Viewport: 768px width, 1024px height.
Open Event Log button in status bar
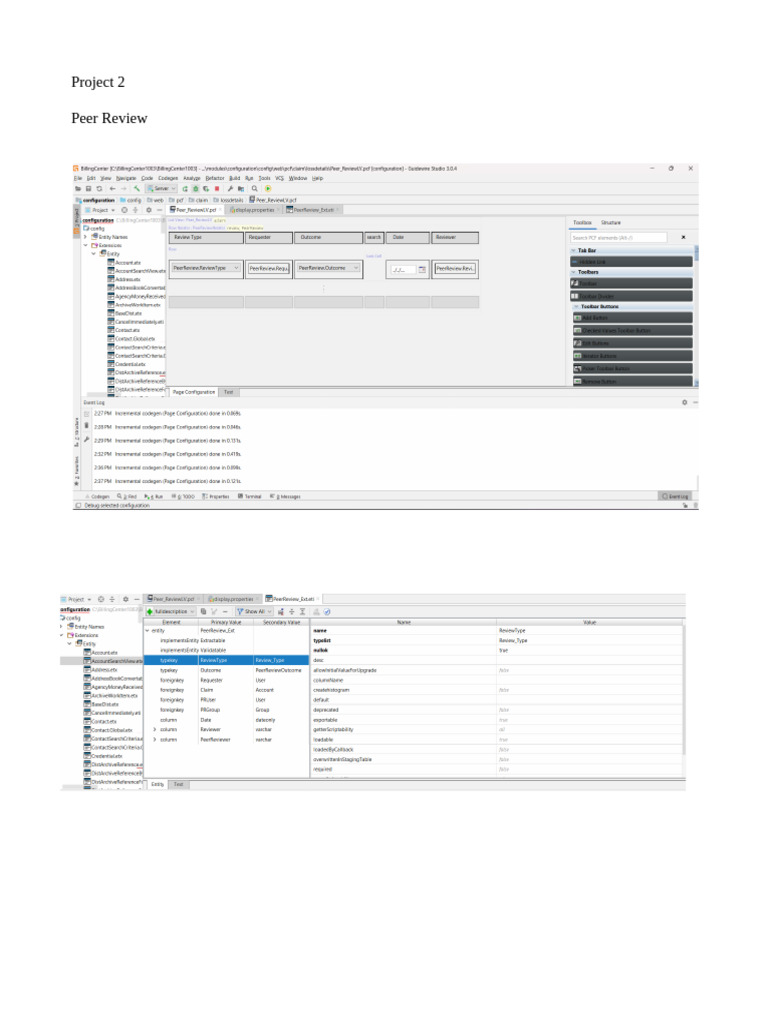click(x=675, y=497)
